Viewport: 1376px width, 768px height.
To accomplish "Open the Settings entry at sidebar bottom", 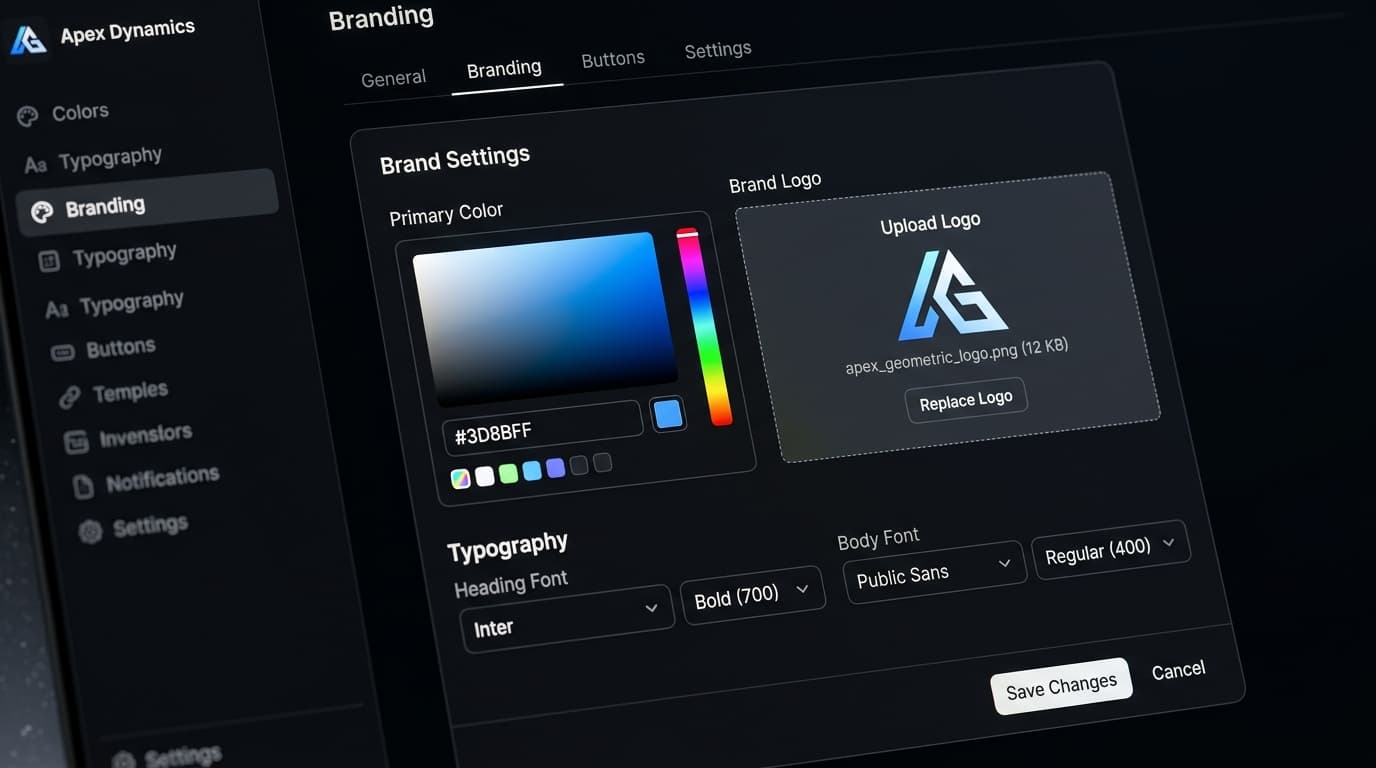I will coord(167,757).
